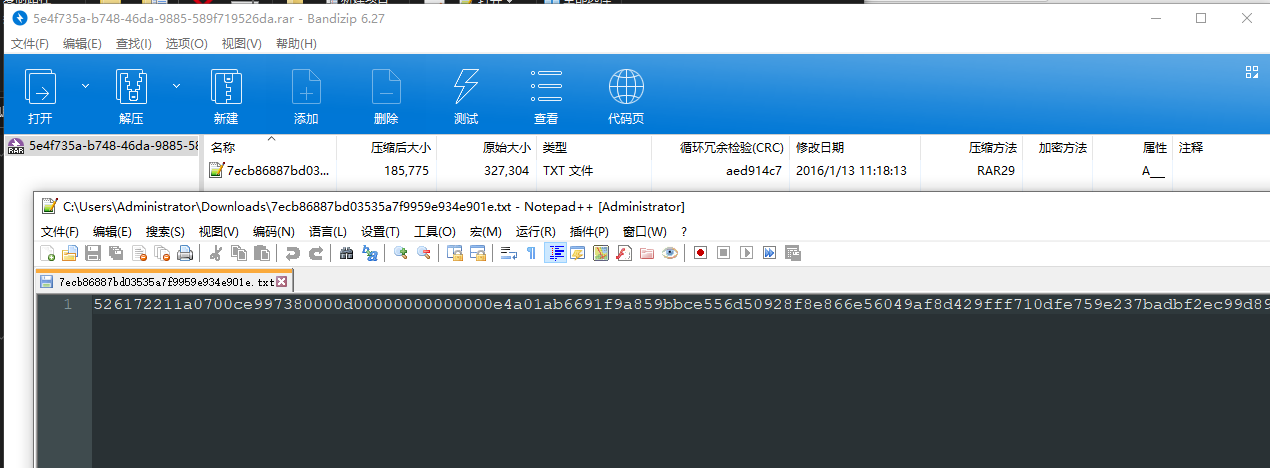Toggle the Indent Guide icon

(555, 253)
